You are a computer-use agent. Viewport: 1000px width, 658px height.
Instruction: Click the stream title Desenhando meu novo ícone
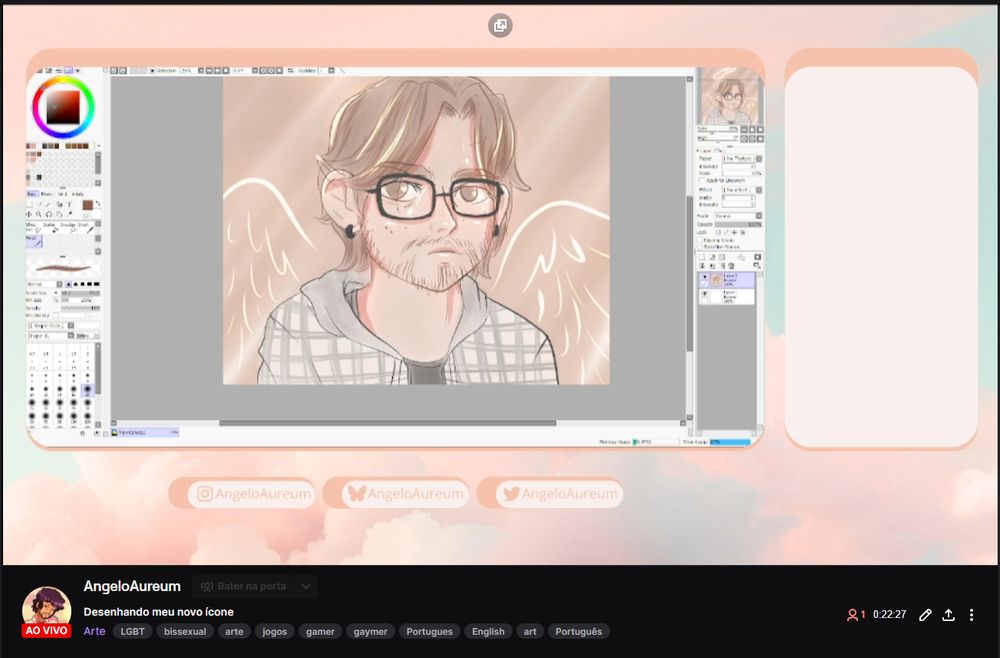tap(158, 611)
